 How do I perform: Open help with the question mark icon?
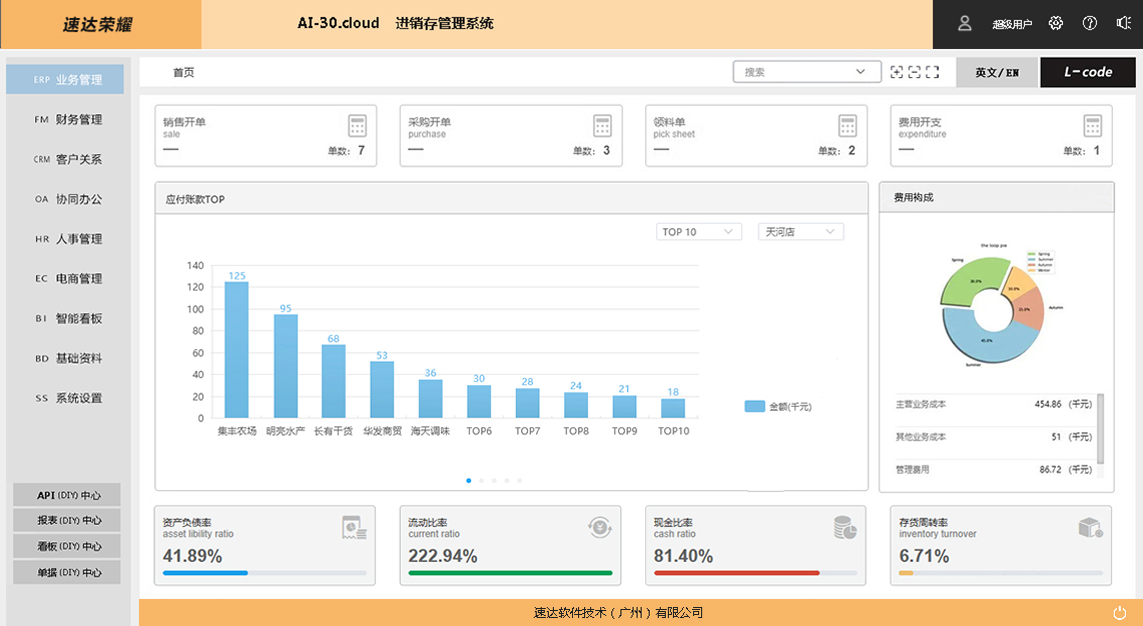1090,23
